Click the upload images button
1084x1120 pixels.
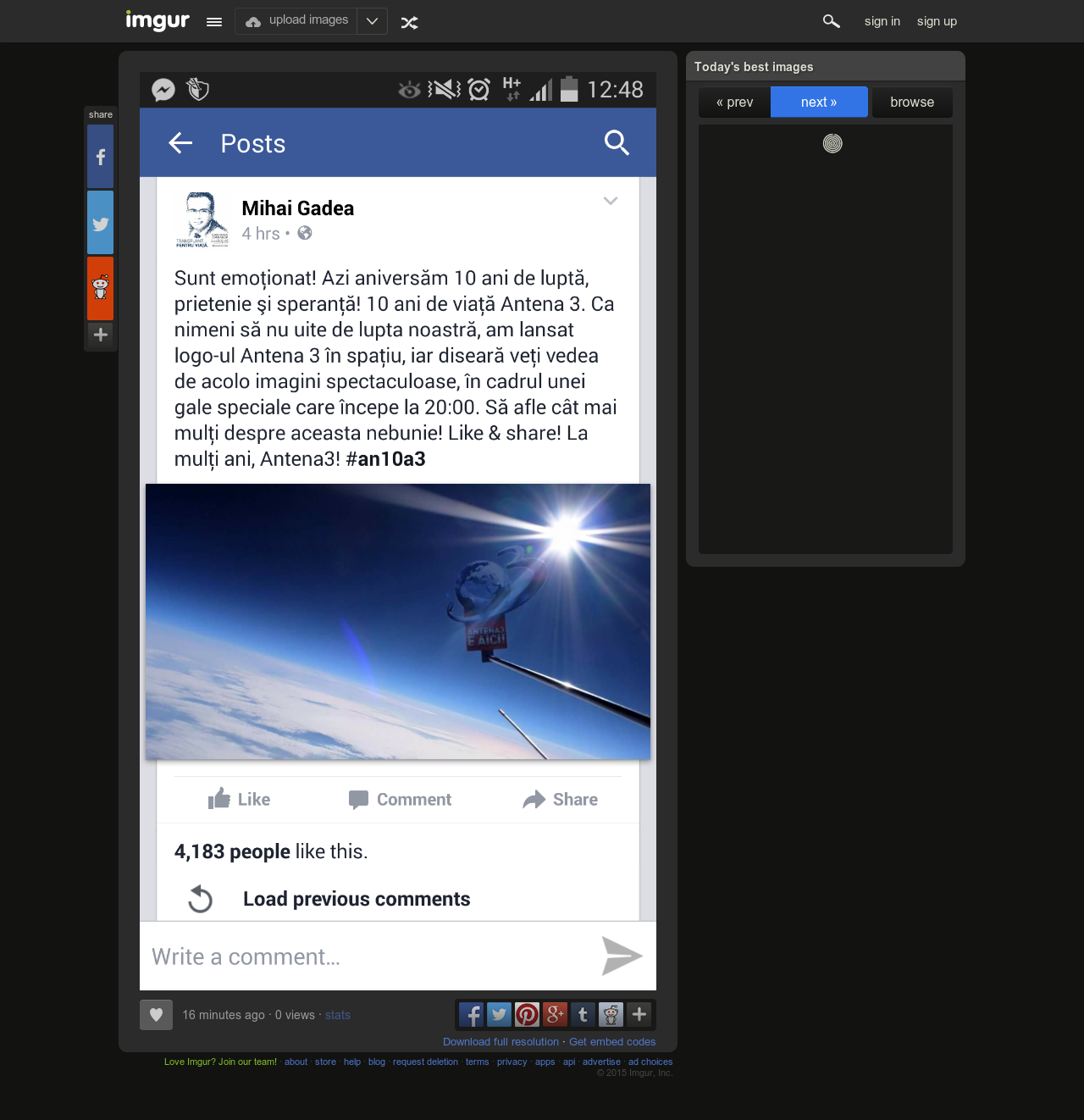(296, 21)
